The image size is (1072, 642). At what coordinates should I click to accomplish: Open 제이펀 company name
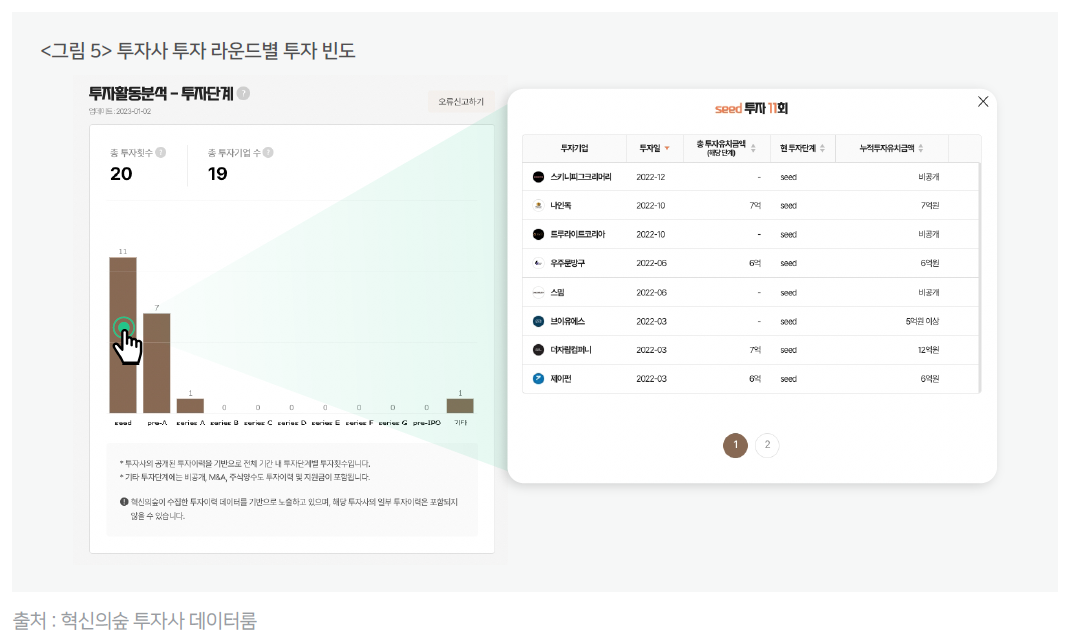(x=561, y=379)
